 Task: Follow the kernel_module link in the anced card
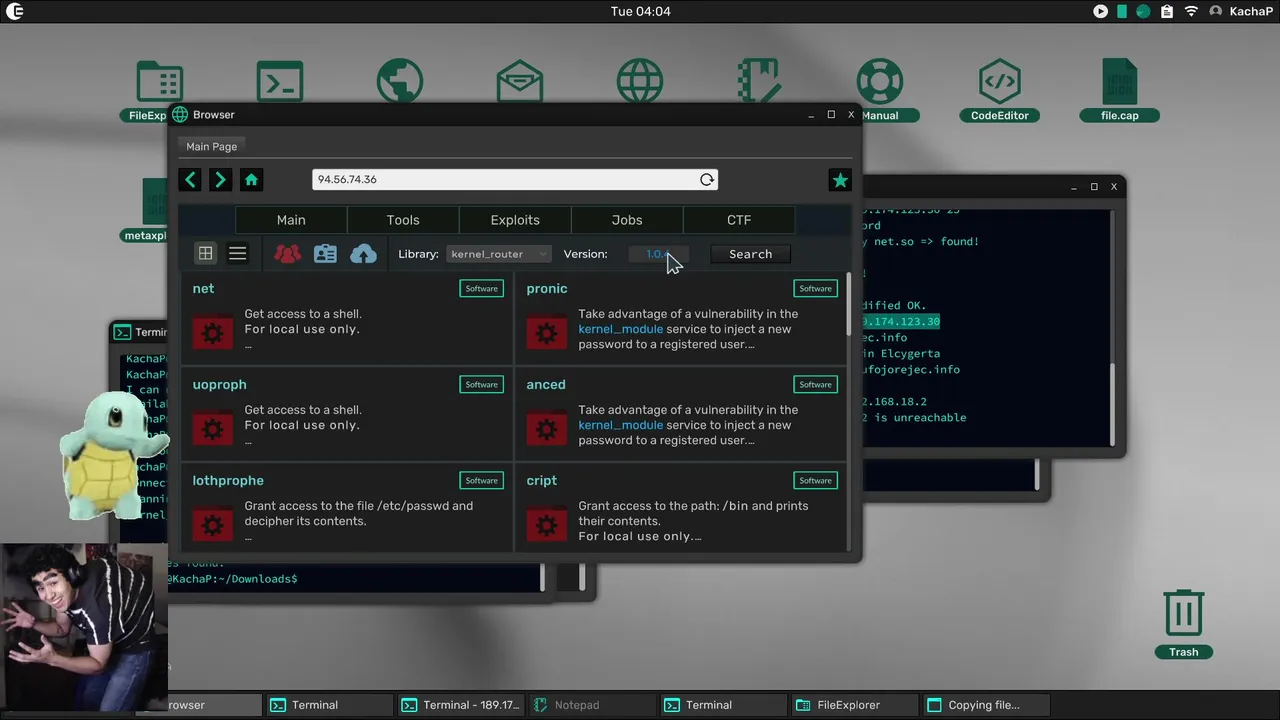tap(620, 425)
